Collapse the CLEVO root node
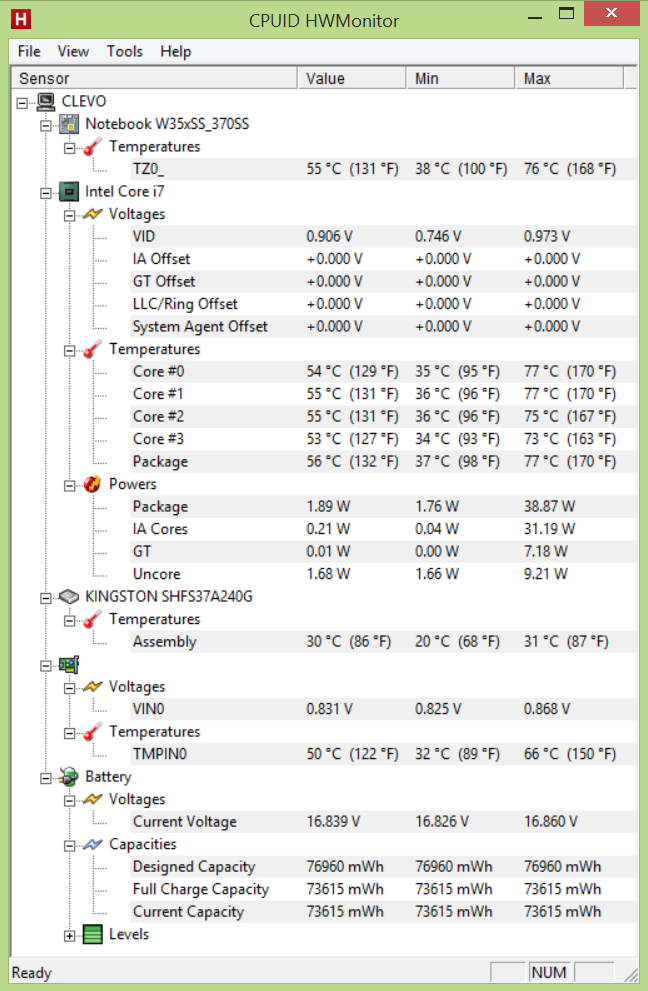 (x=23, y=102)
